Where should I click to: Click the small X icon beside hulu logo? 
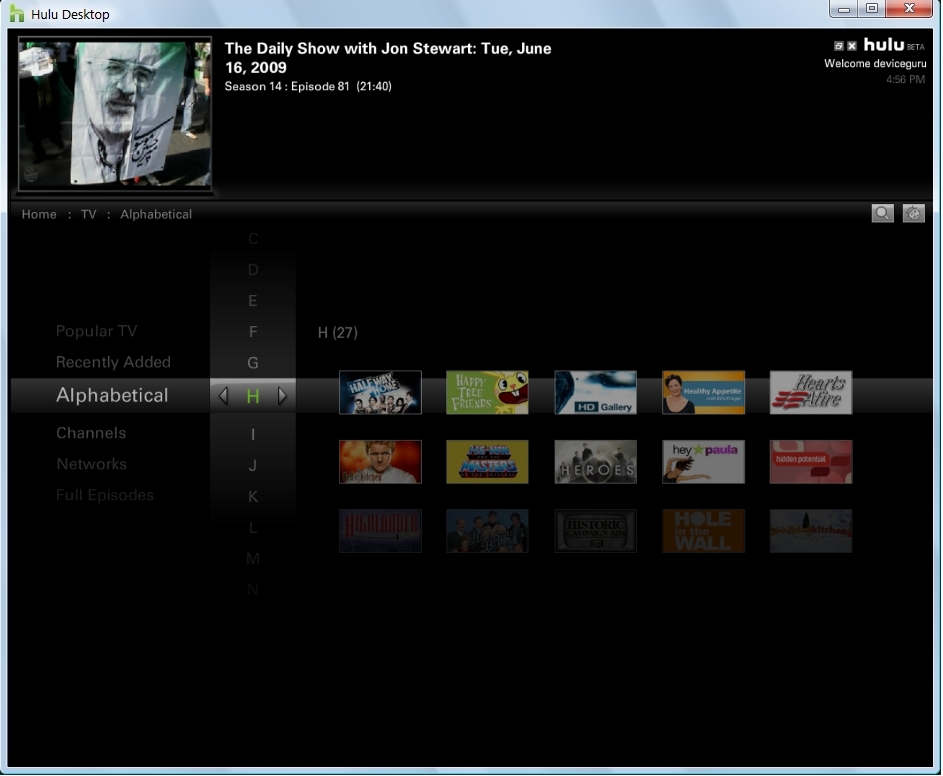pyautogui.click(x=852, y=46)
